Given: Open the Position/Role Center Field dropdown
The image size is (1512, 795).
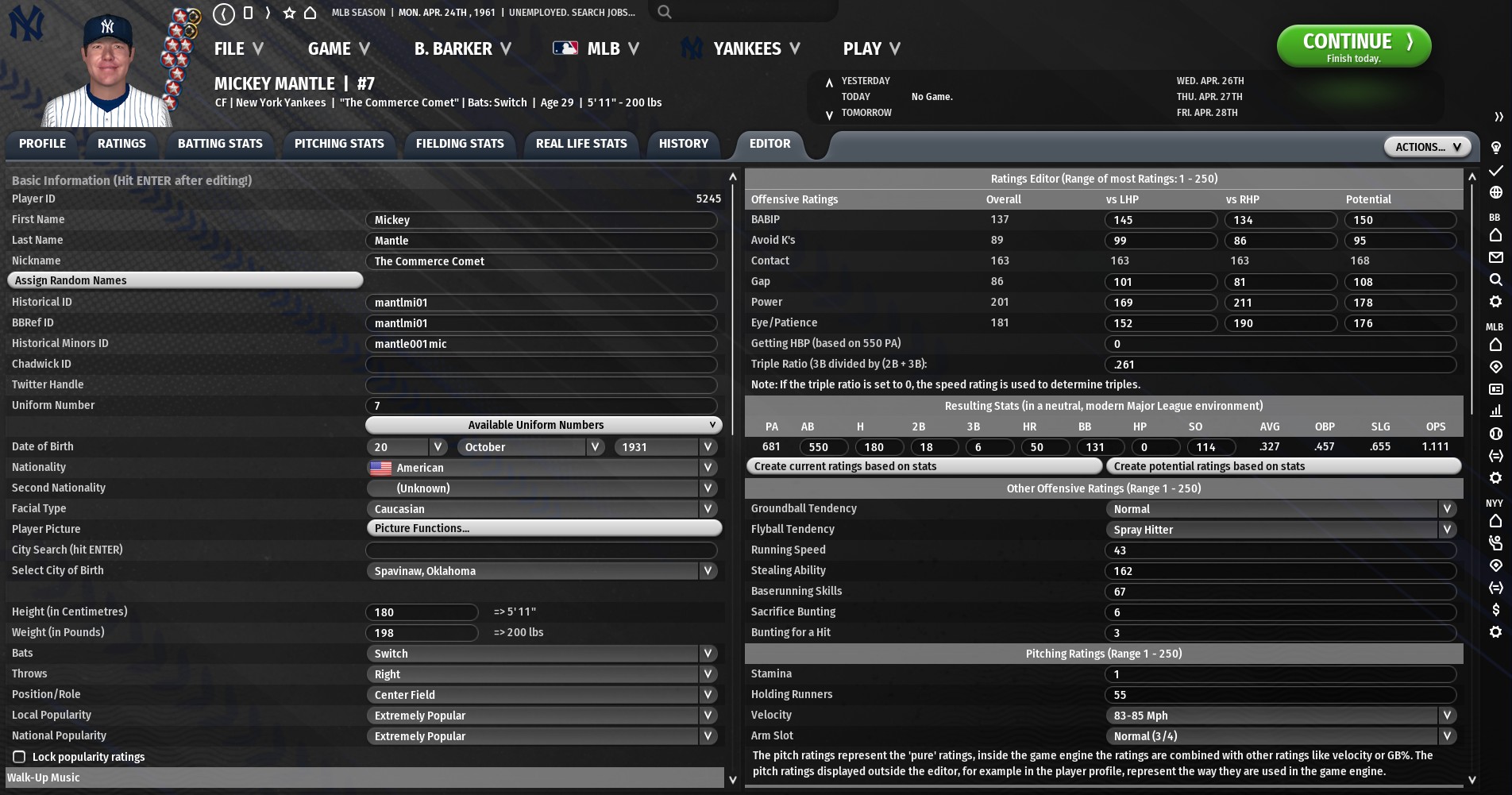Looking at the screenshot, I should coord(543,695).
